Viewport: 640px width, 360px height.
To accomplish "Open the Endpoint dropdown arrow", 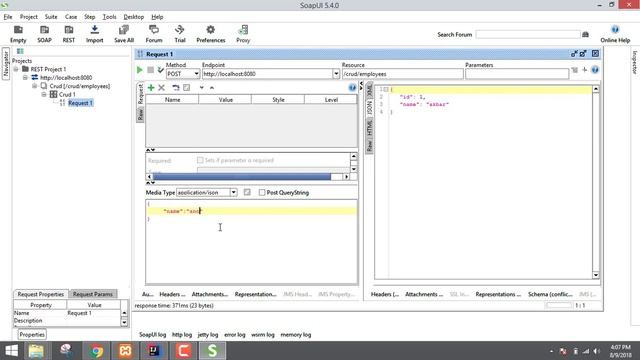I will click(336, 74).
